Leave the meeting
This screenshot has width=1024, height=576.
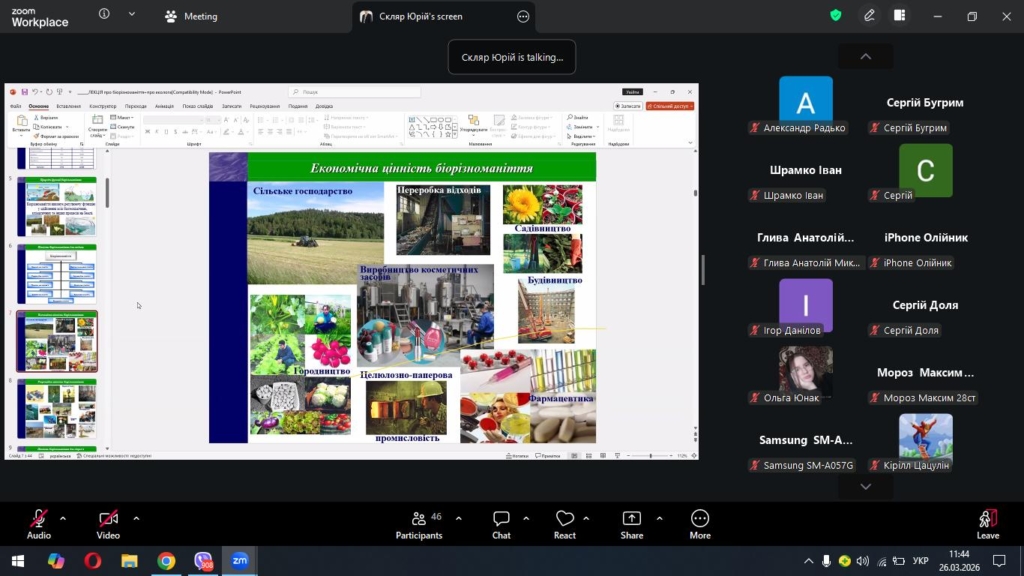pos(987,523)
